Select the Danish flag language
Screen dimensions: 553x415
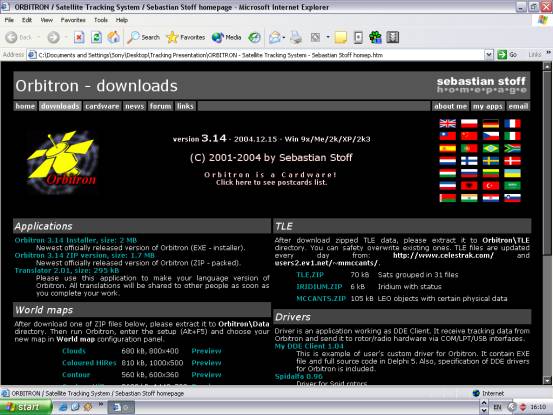tap(512, 161)
